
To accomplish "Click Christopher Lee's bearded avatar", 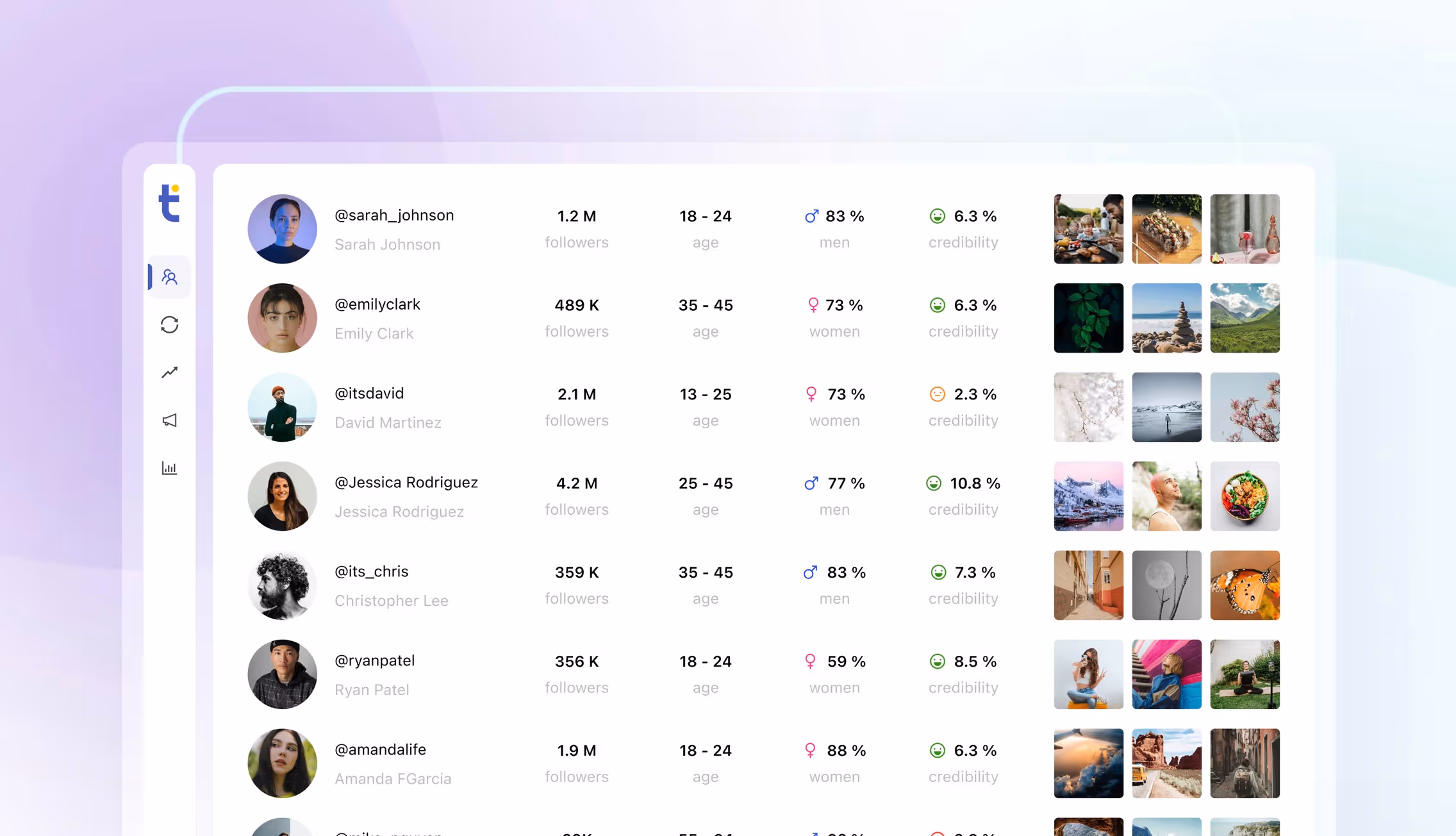I will pos(282,585).
